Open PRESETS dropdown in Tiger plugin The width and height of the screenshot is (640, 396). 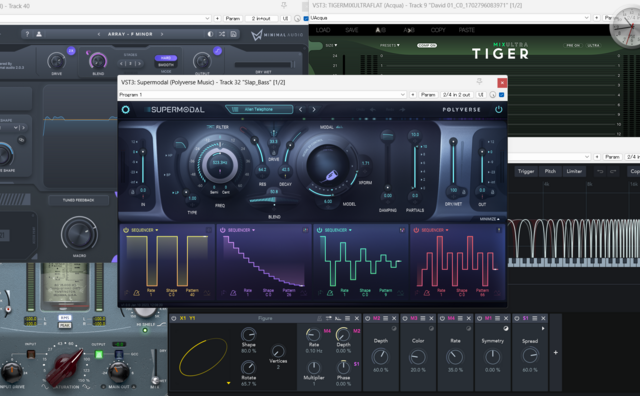pos(390,45)
